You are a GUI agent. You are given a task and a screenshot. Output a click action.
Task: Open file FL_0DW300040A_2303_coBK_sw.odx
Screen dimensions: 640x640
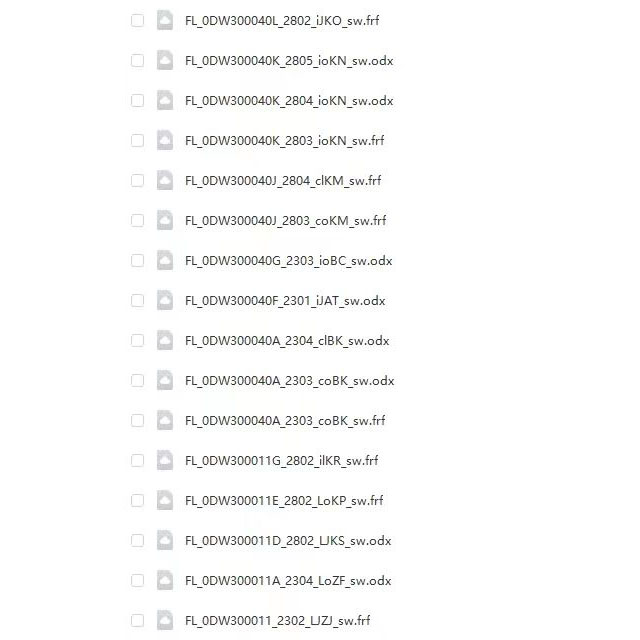(x=290, y=381)
